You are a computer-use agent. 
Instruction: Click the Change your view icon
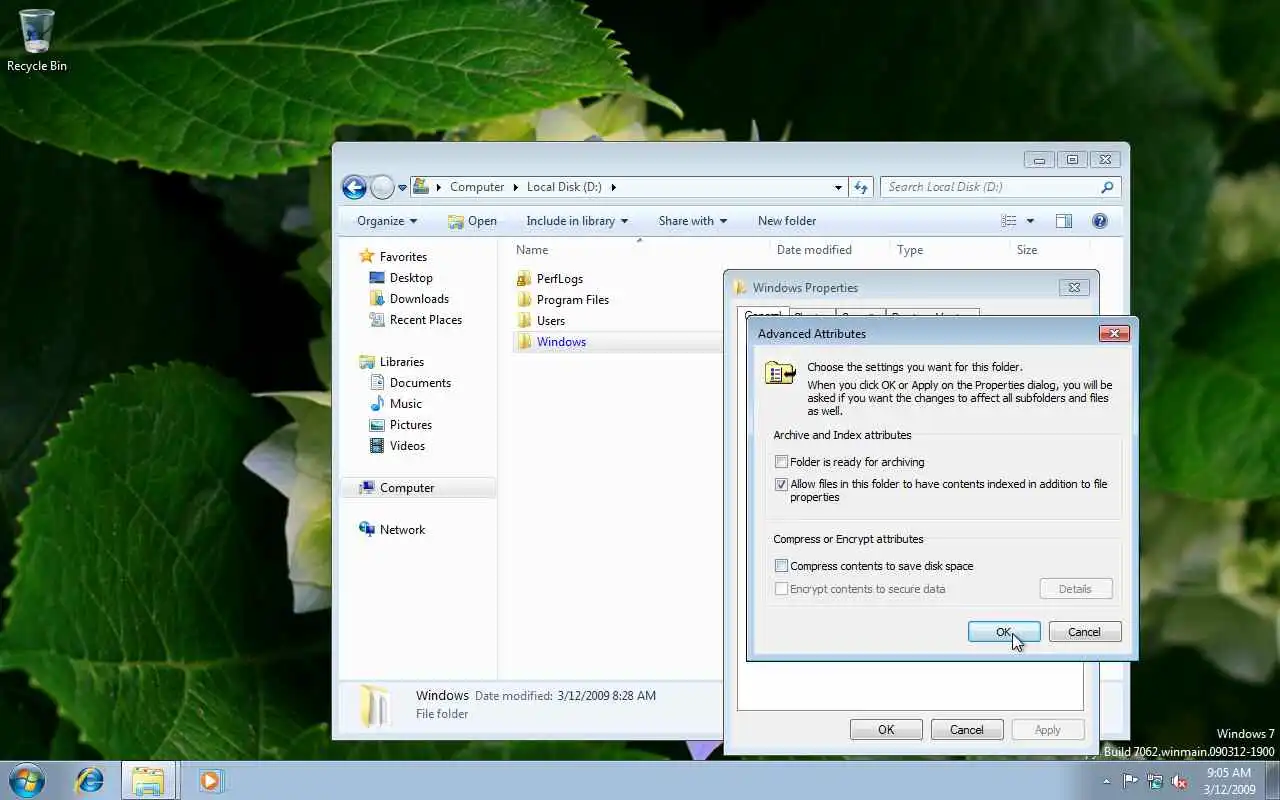tap(1009, 221)
